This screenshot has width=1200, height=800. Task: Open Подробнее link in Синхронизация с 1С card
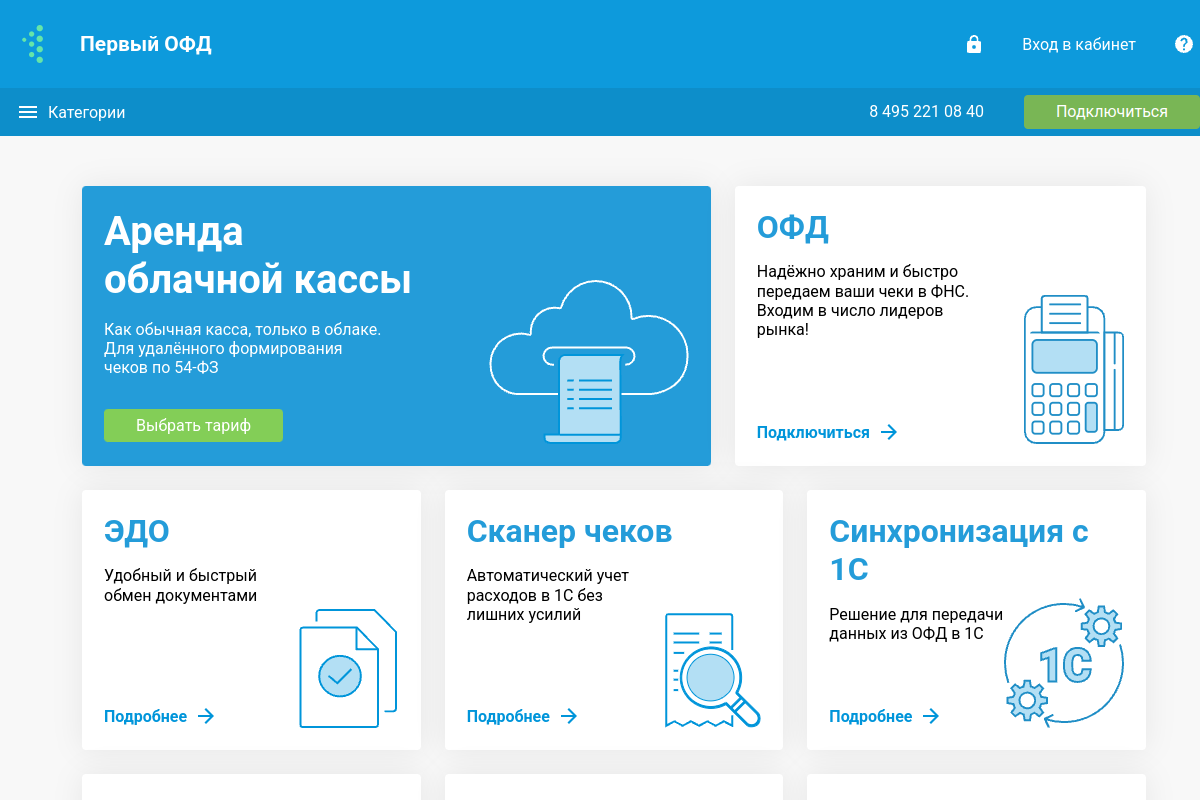(x=871, y=716)
